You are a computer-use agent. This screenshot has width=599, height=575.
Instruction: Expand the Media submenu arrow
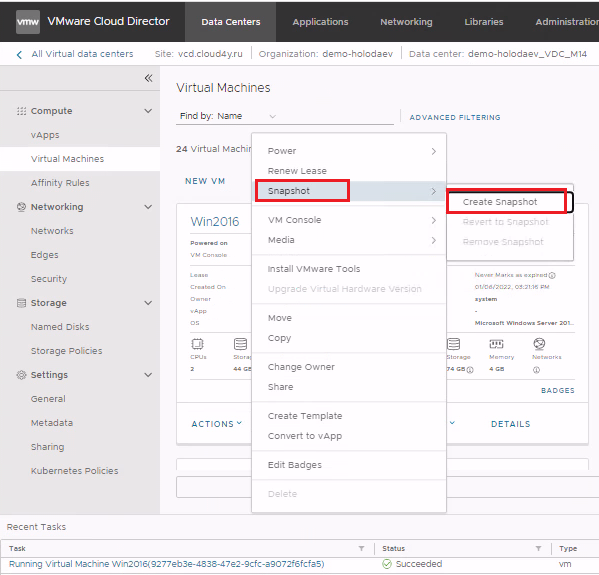pyautogui.click(x=434, y=240)
